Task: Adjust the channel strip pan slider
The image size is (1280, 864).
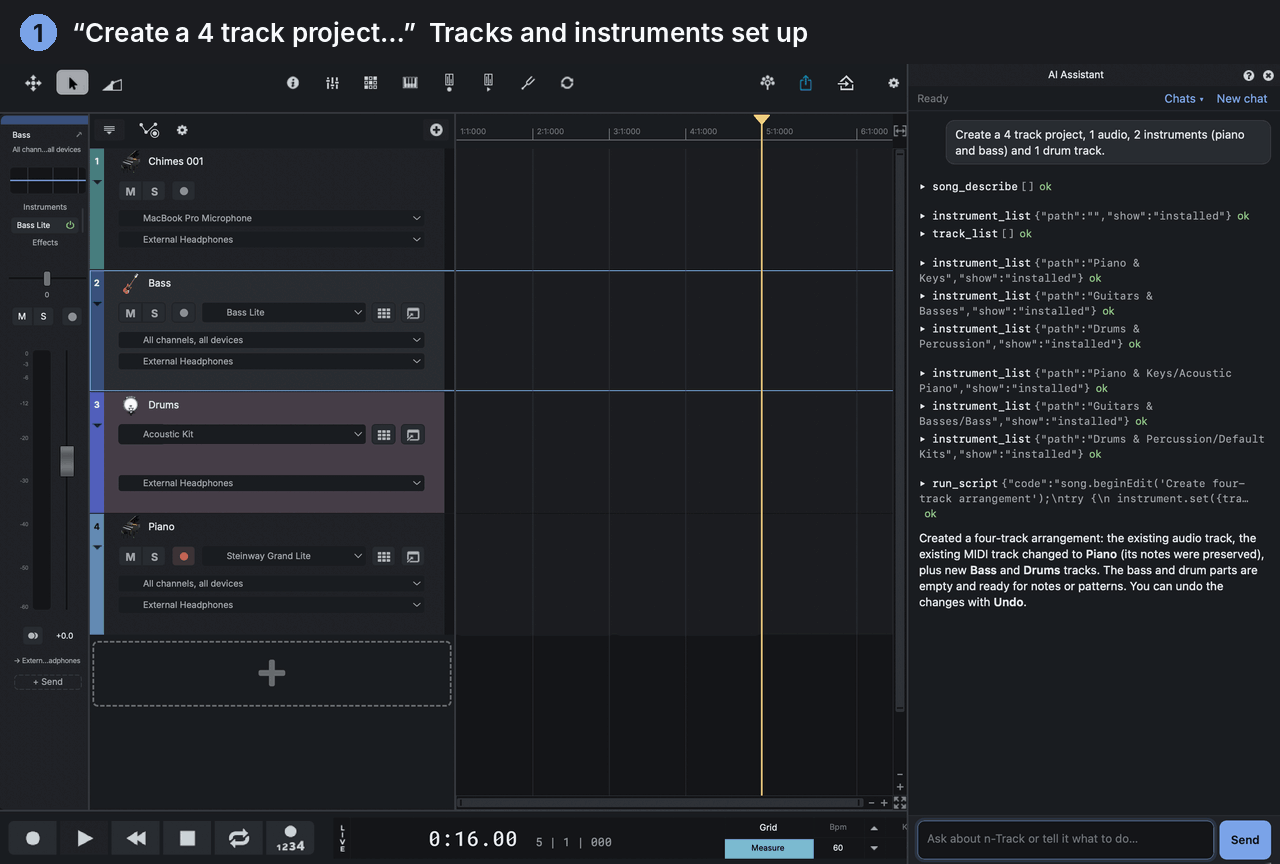Action: pos(46,278)
